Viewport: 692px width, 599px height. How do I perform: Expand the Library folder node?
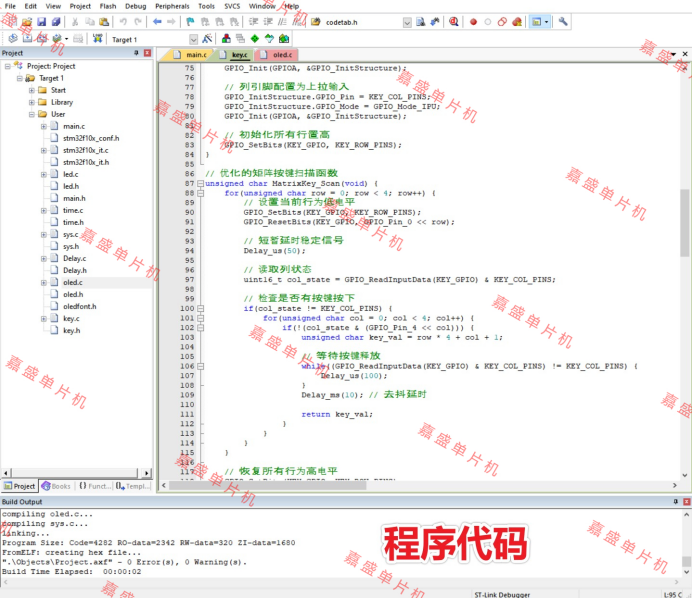[31, 102]
